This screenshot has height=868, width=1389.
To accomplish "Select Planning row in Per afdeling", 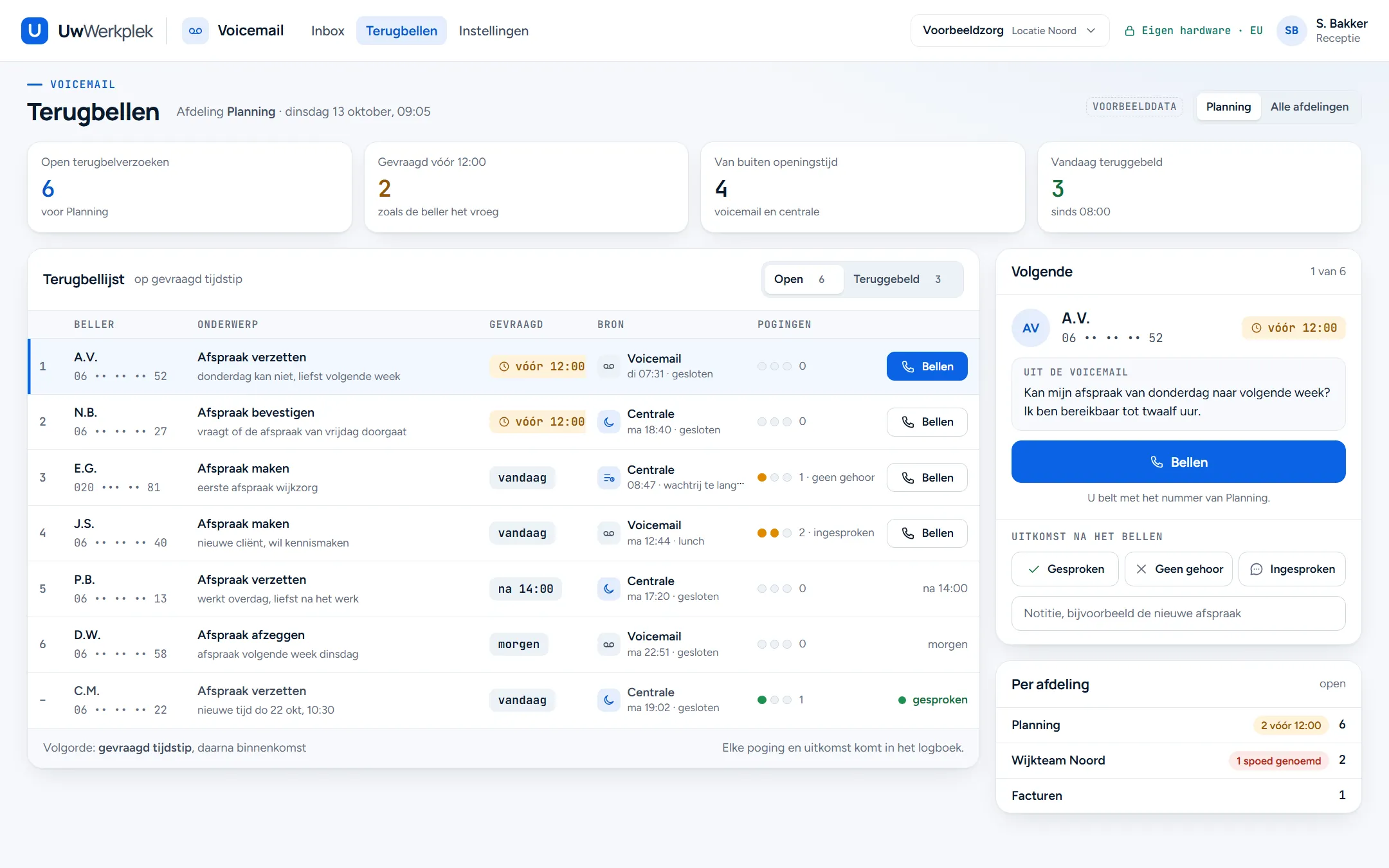I will (x=1178, y=725).
